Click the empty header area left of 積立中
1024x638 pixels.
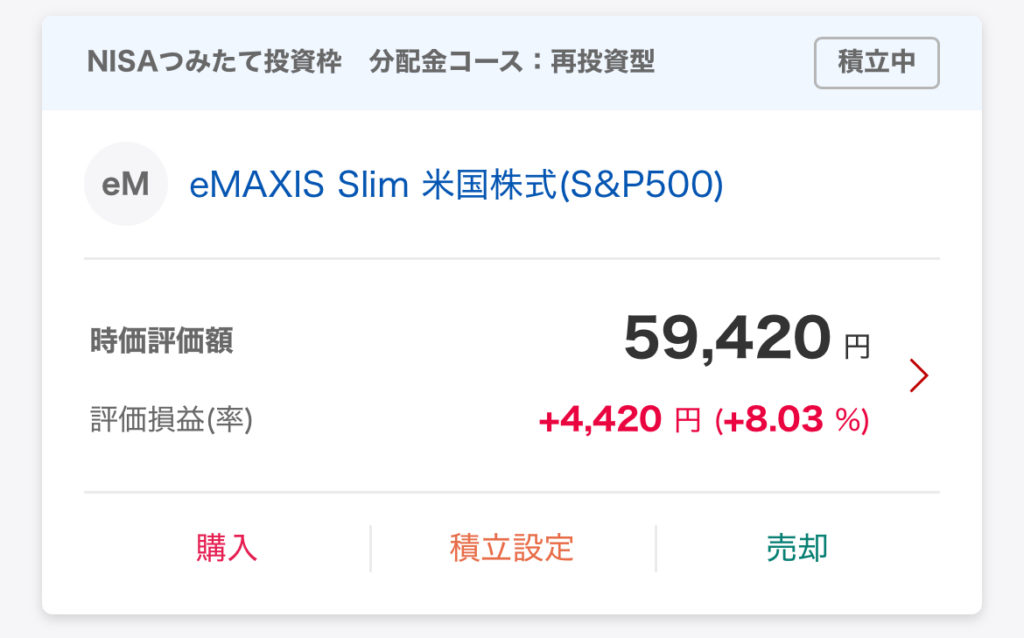(x=735, y=63)
